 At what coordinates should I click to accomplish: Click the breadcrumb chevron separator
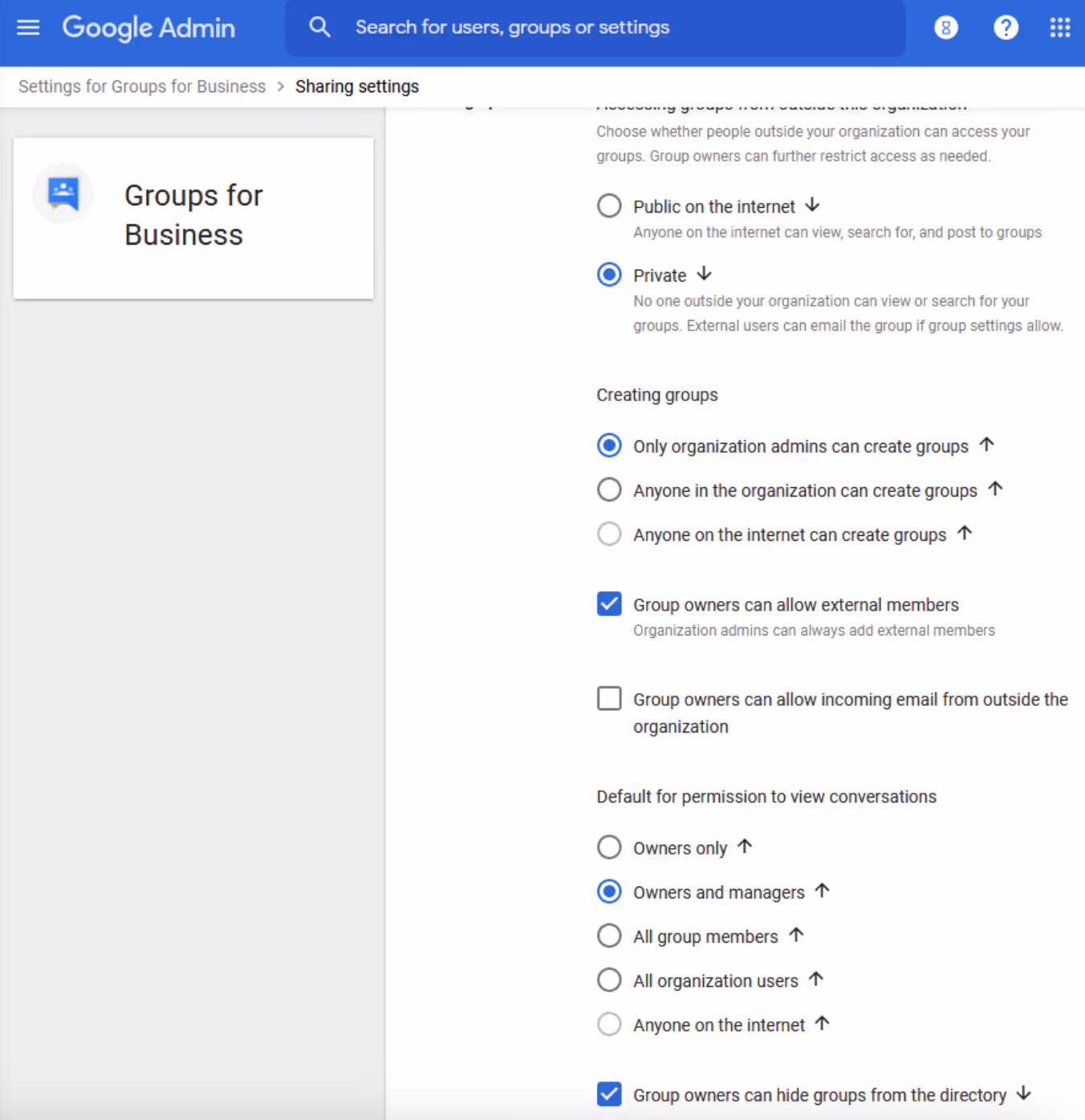click(x=281, y=87)
